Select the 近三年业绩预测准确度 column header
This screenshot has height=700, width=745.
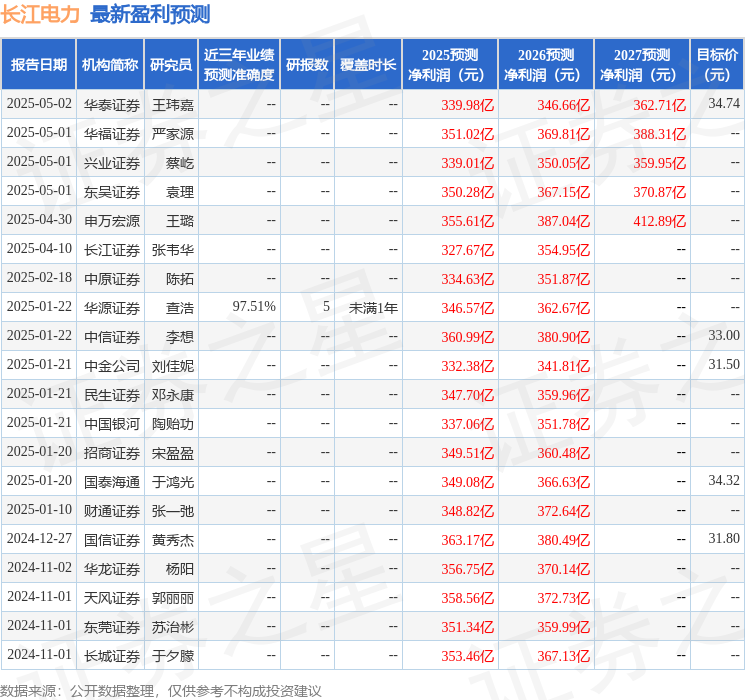click(x=239, y=65)
